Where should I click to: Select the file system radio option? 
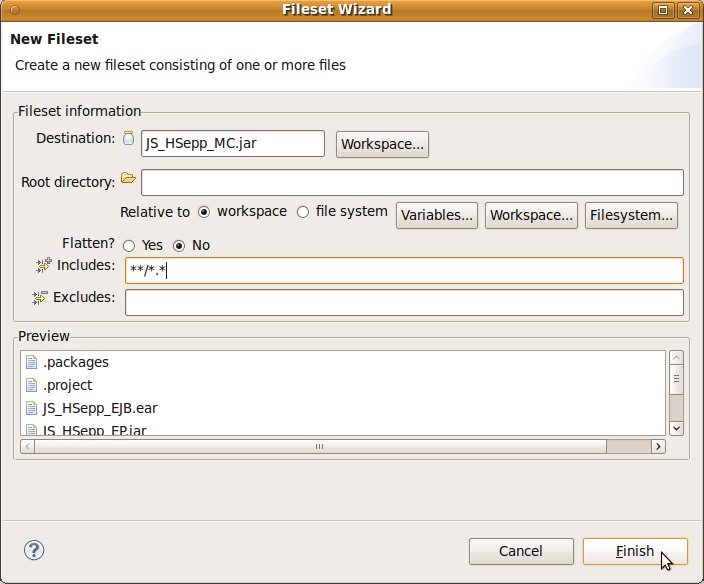click(302, 212)
